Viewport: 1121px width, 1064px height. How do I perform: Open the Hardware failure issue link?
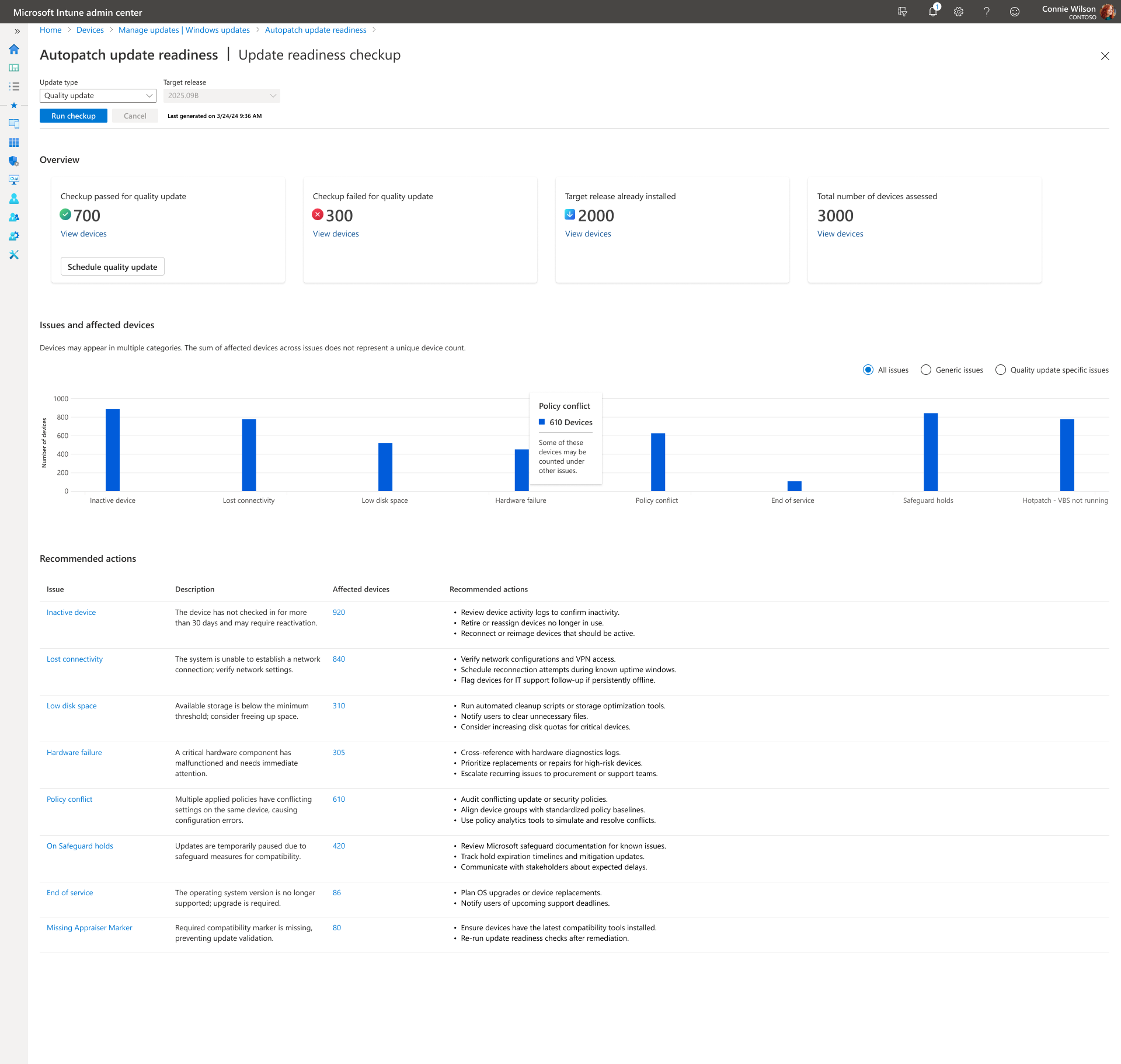tap(74, 753)
